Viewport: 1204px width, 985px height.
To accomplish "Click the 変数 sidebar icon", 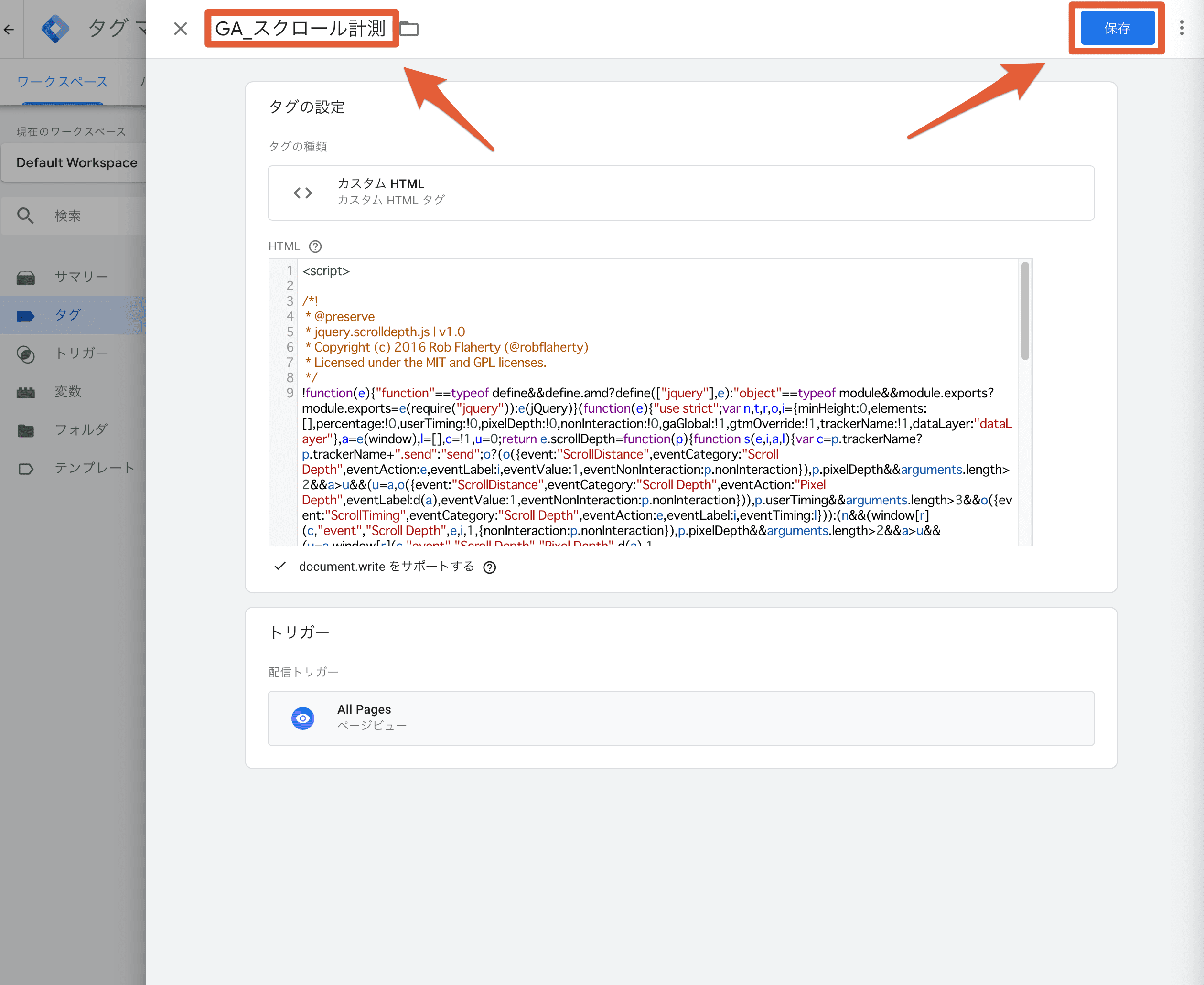I will coord(25,392).
